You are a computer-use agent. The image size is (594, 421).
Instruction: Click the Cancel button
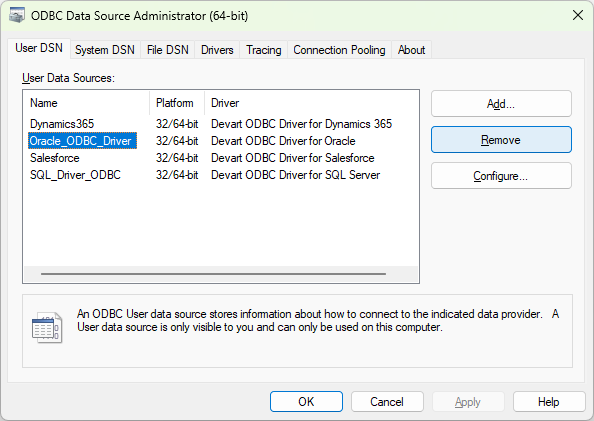(x=387, y=402)
